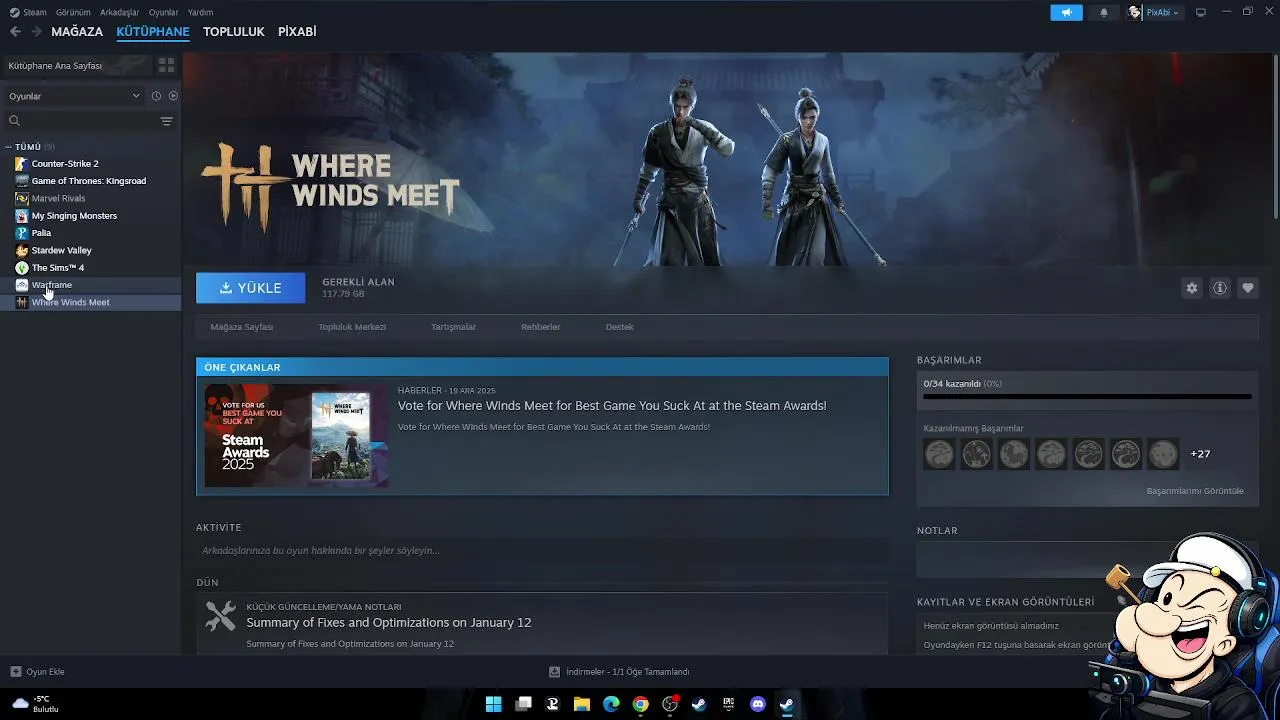Open Microsoft Edge from taskbar

(611, 704)
